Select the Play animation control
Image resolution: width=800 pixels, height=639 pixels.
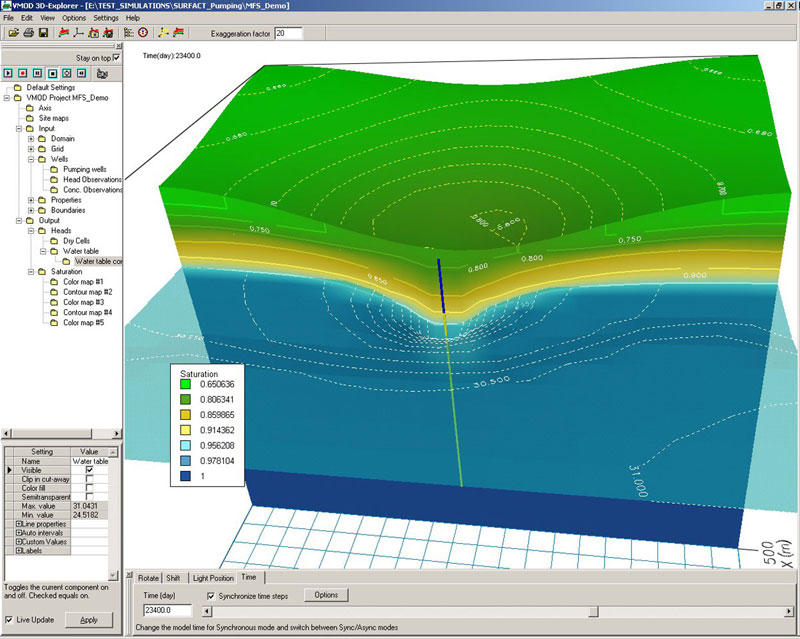[10, 73]
